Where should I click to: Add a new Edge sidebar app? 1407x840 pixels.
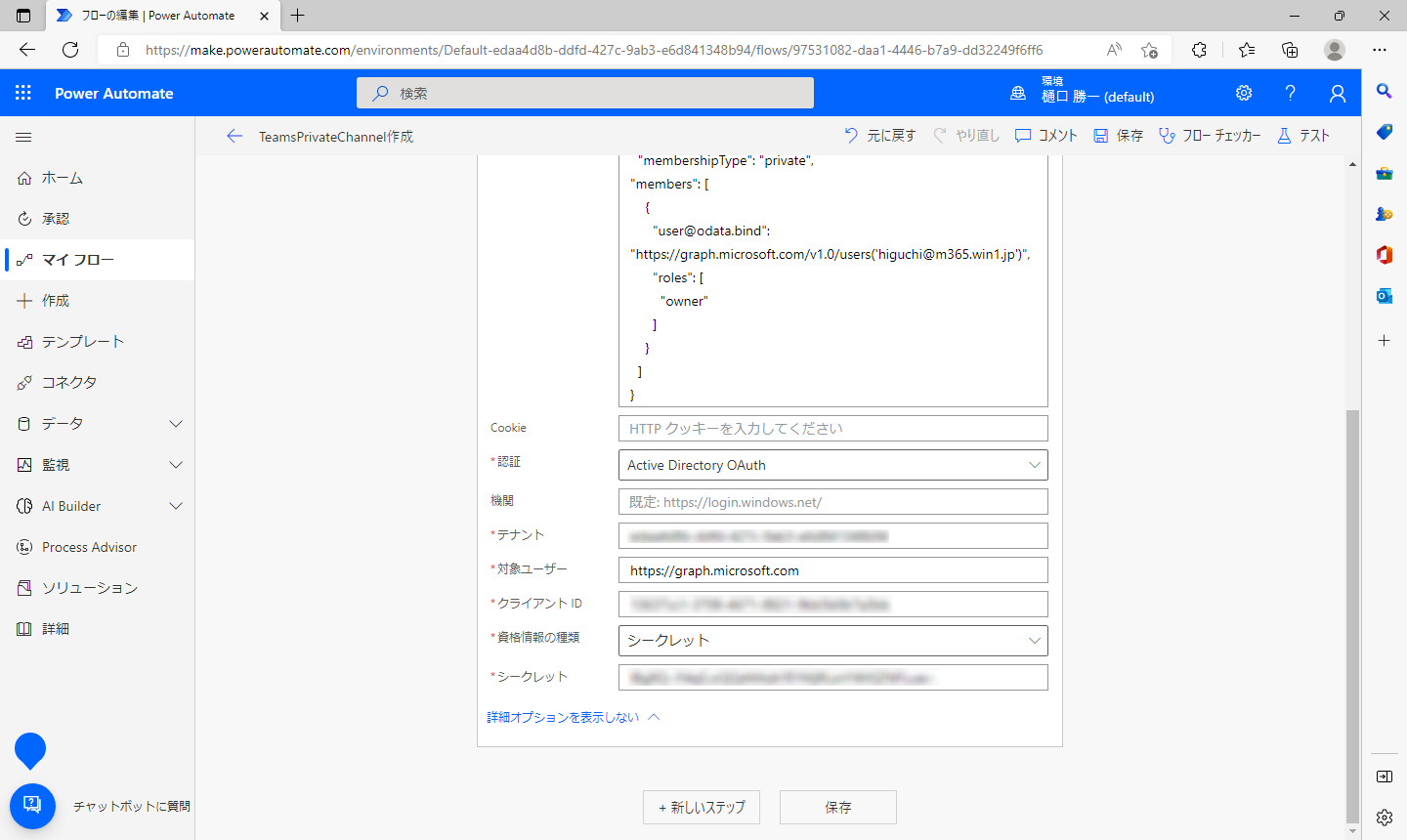click(1385, 341)
